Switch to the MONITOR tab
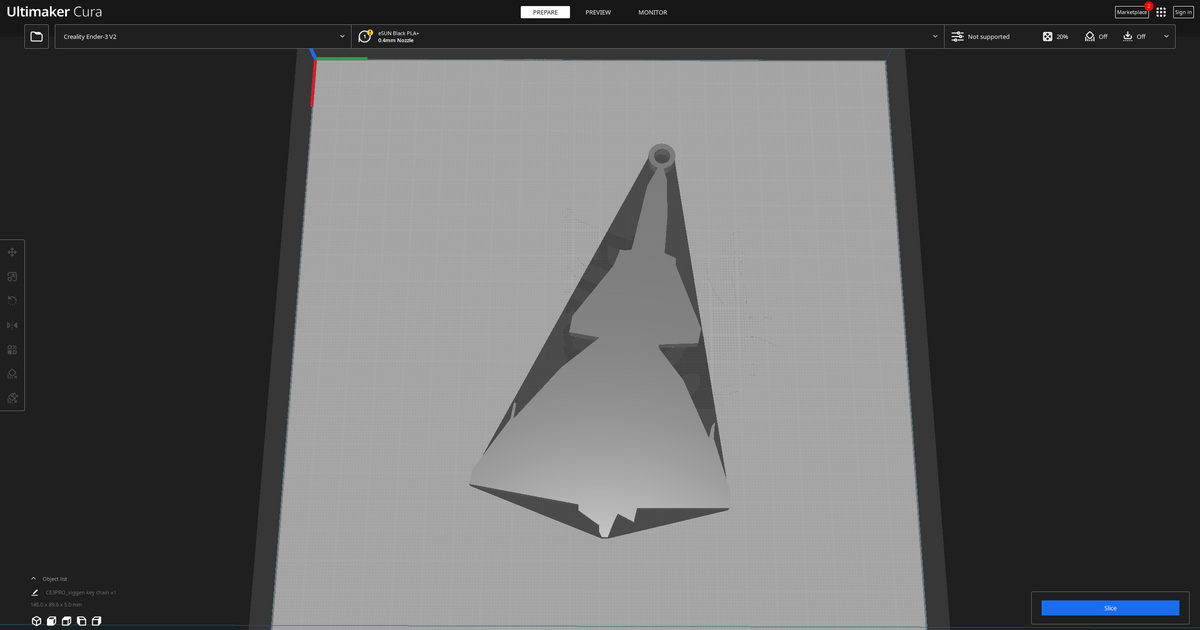Screen dimensions: 1200x630 click(652, 12)
